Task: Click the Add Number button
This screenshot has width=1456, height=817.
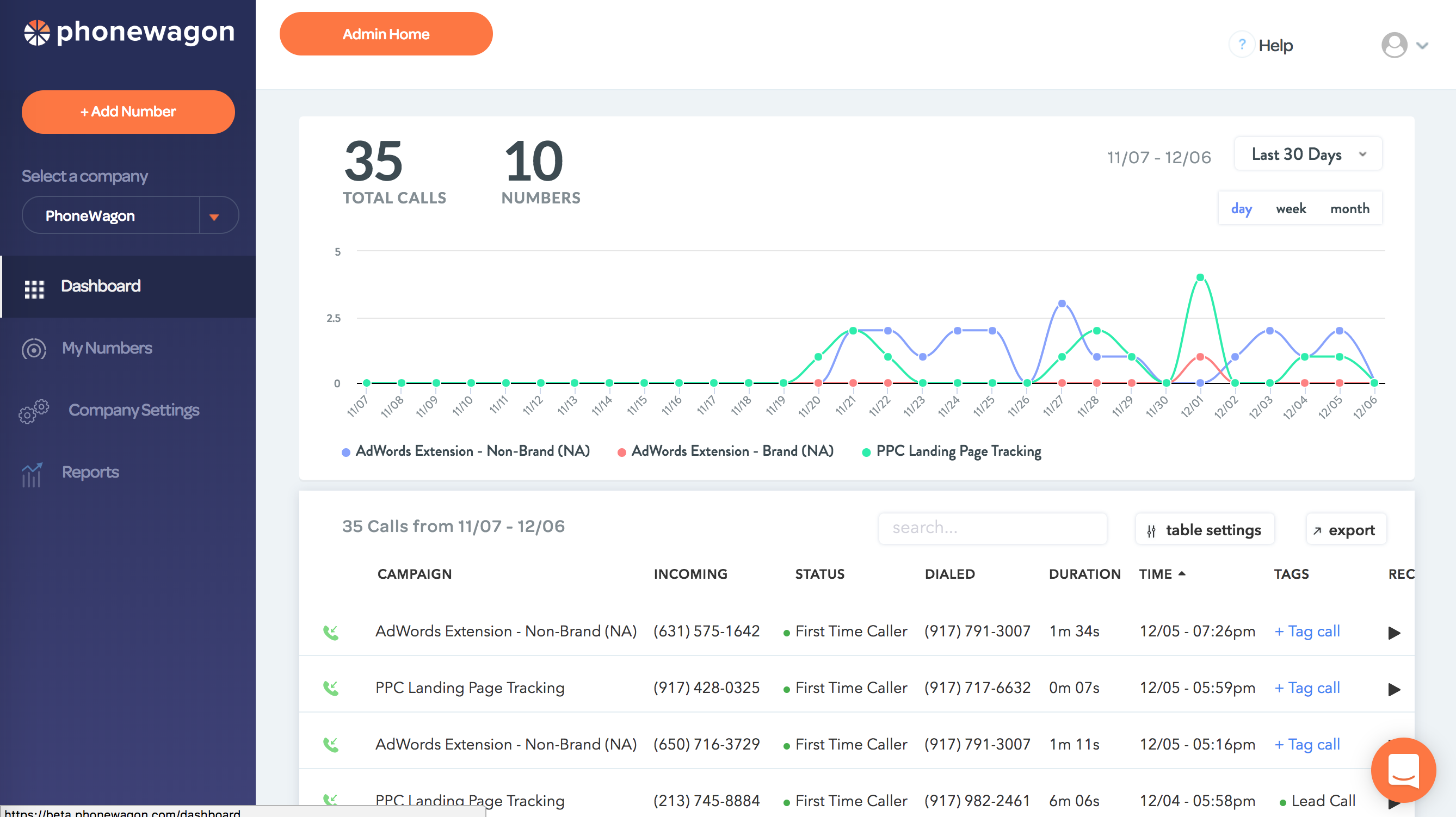Action: (x=128, y=112)
